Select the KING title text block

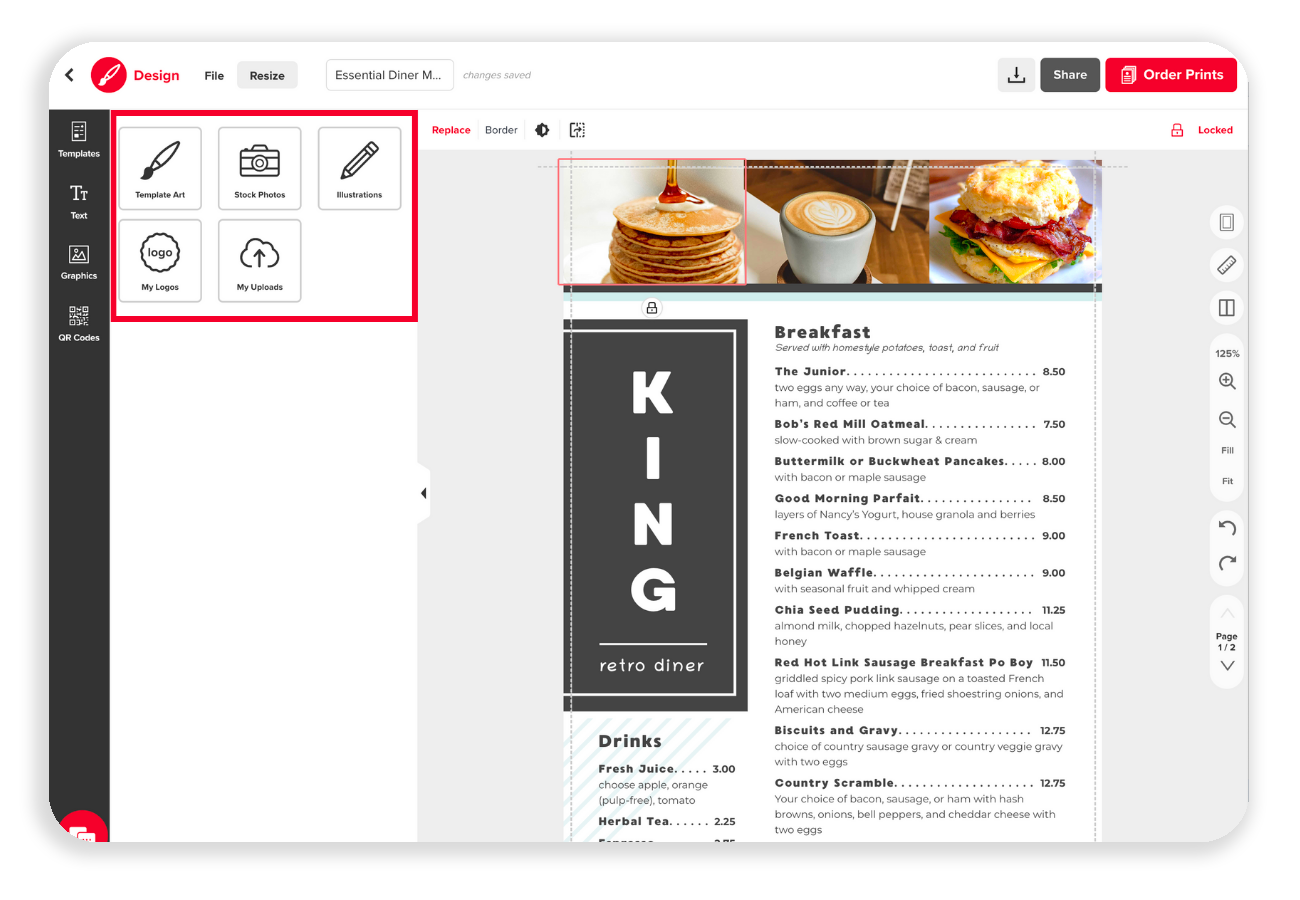tap(653, 490)
